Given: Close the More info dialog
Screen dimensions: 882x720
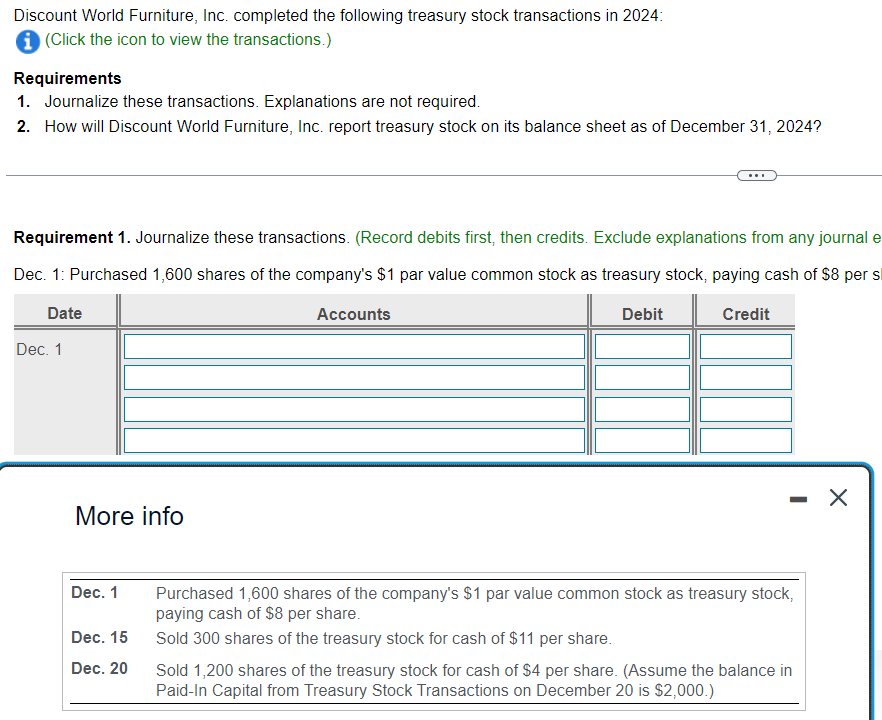Looking at the screenshot, I should pyautogui.click(x=838, y=498).
